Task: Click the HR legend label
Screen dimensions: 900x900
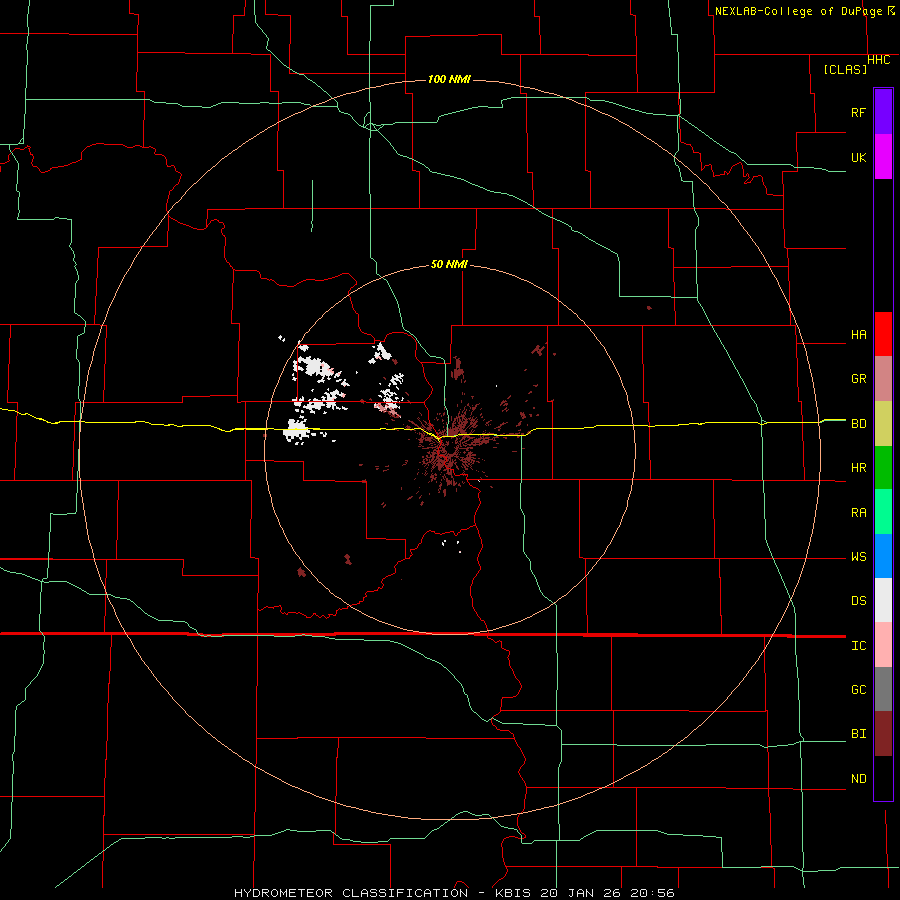Action: tap(858, 468)
